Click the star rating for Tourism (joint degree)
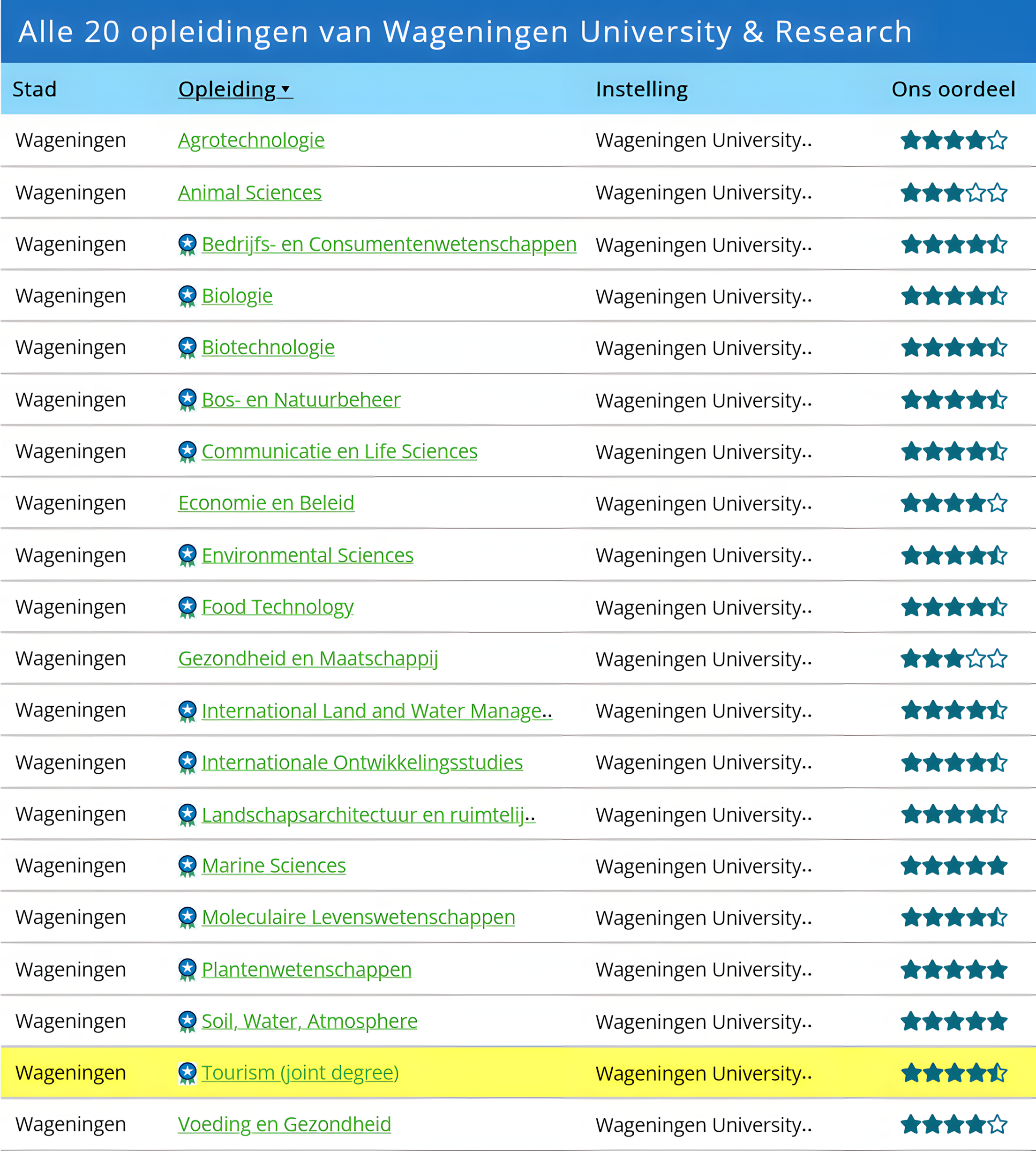The image size is (1036, 1151). (954, 1074)
